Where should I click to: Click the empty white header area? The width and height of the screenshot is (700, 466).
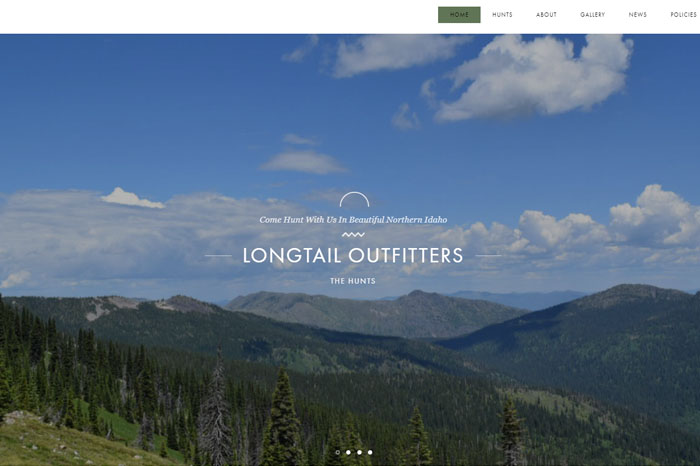pos(214,17)
